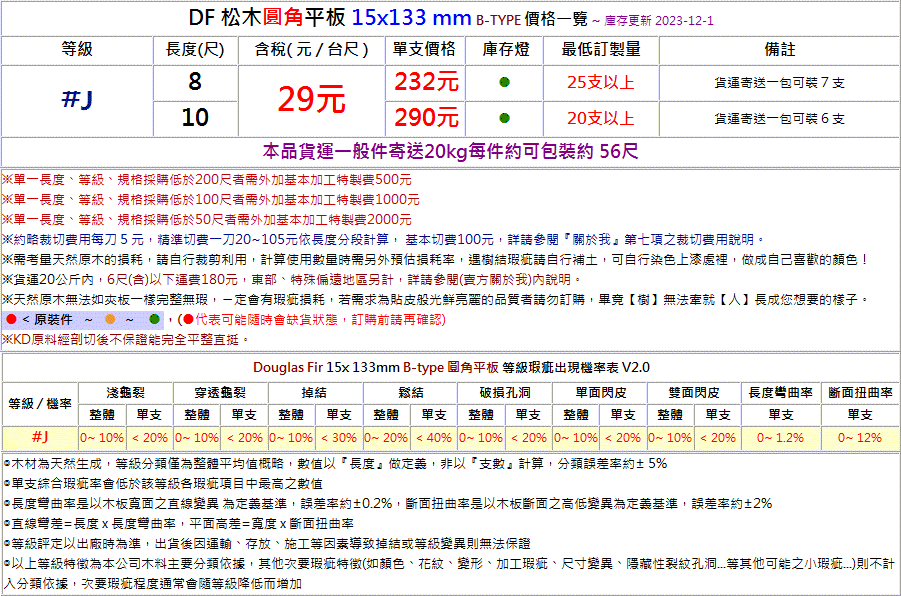Click the '< 30%' value under 掉結
This screenshot has height=596, width=901.
click(339, 438)
